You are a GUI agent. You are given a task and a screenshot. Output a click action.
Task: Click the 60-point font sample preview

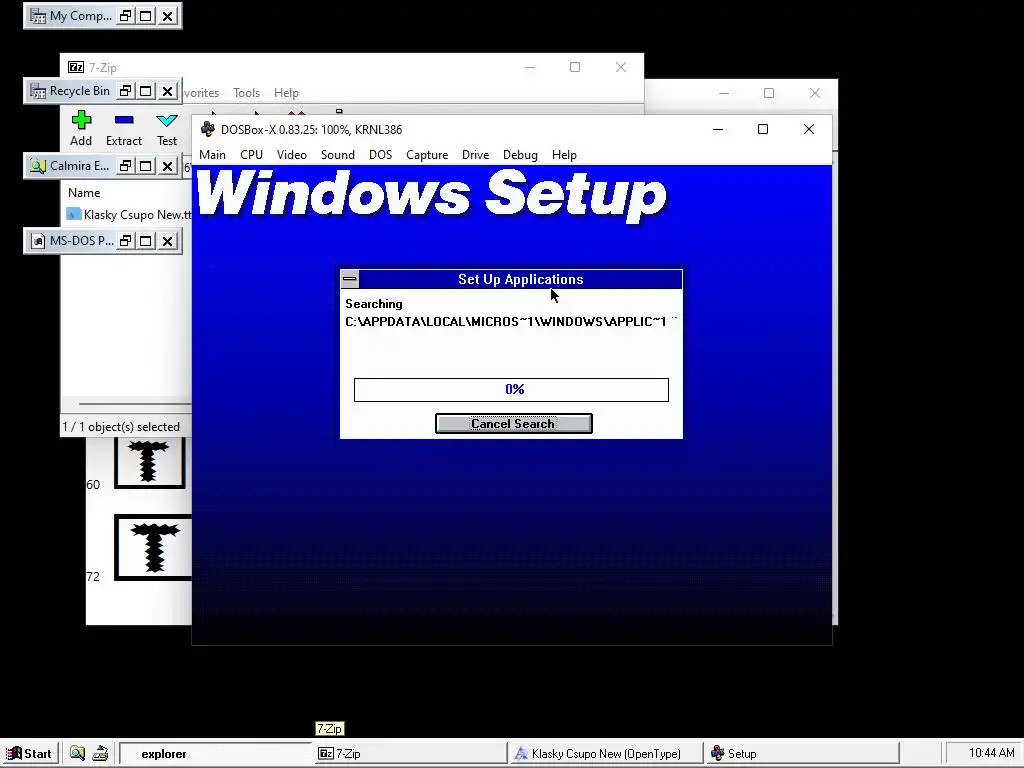(150, 464)
